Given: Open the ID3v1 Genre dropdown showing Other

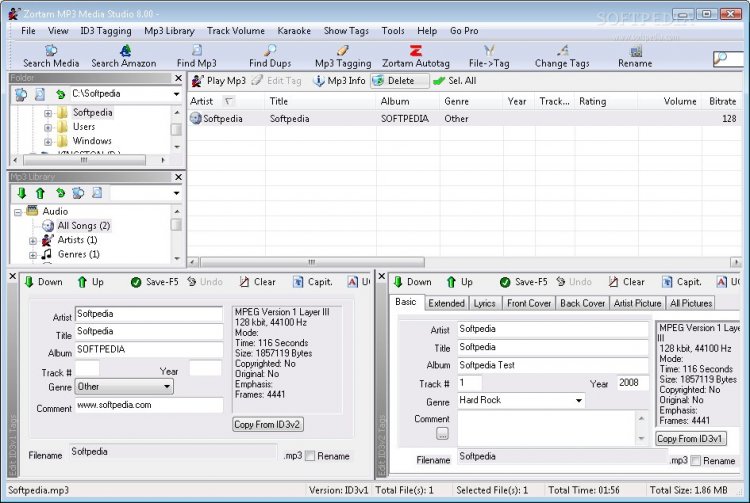Looking at the screenshot, I should (x=167, y=387).
